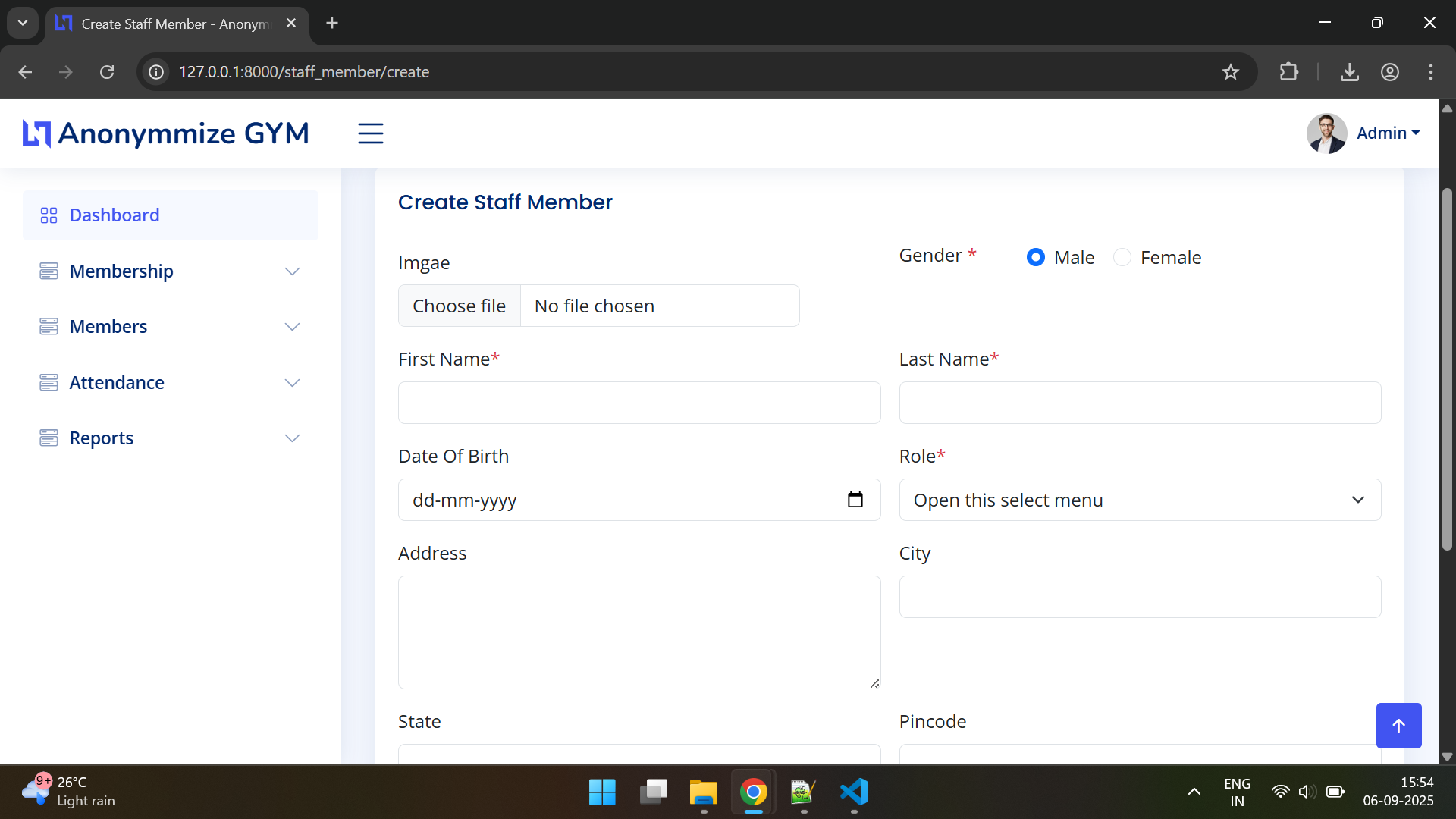Toggle the hamburger sidebar menu icon

tap(371, 133)
